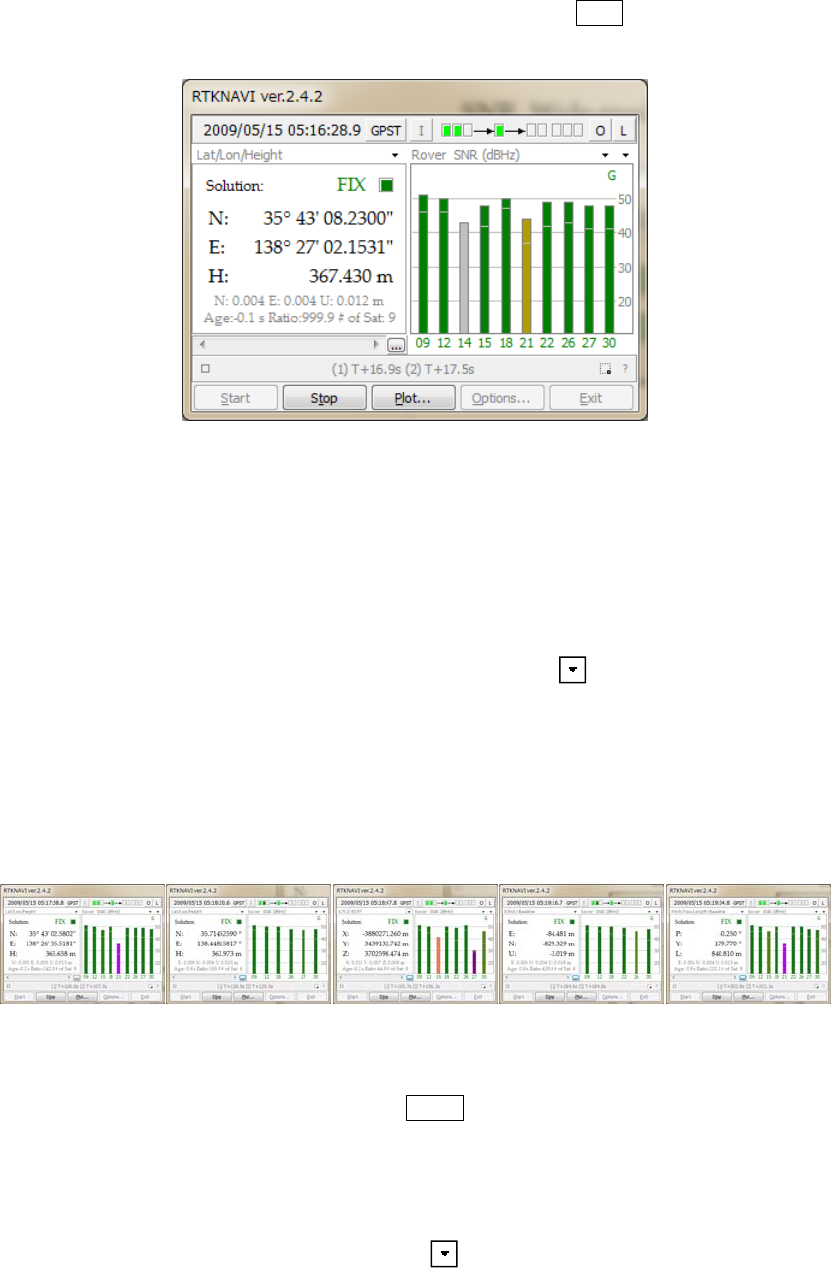Click the Stop button in the main RTKNAVI window
This screenshot has height=1268, width=831.
tap(324, 398)
